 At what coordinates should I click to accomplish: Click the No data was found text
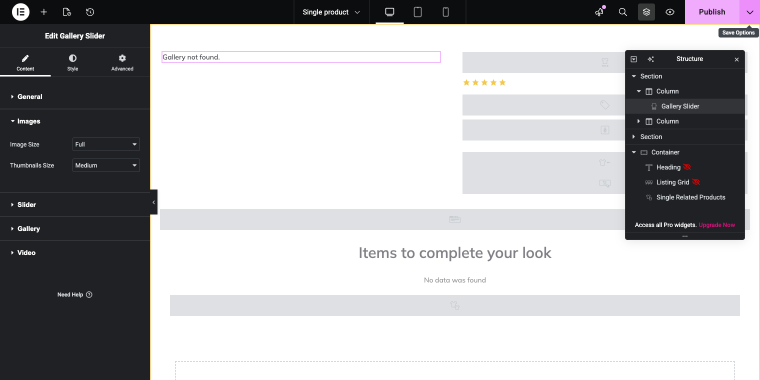pos(455,280)
